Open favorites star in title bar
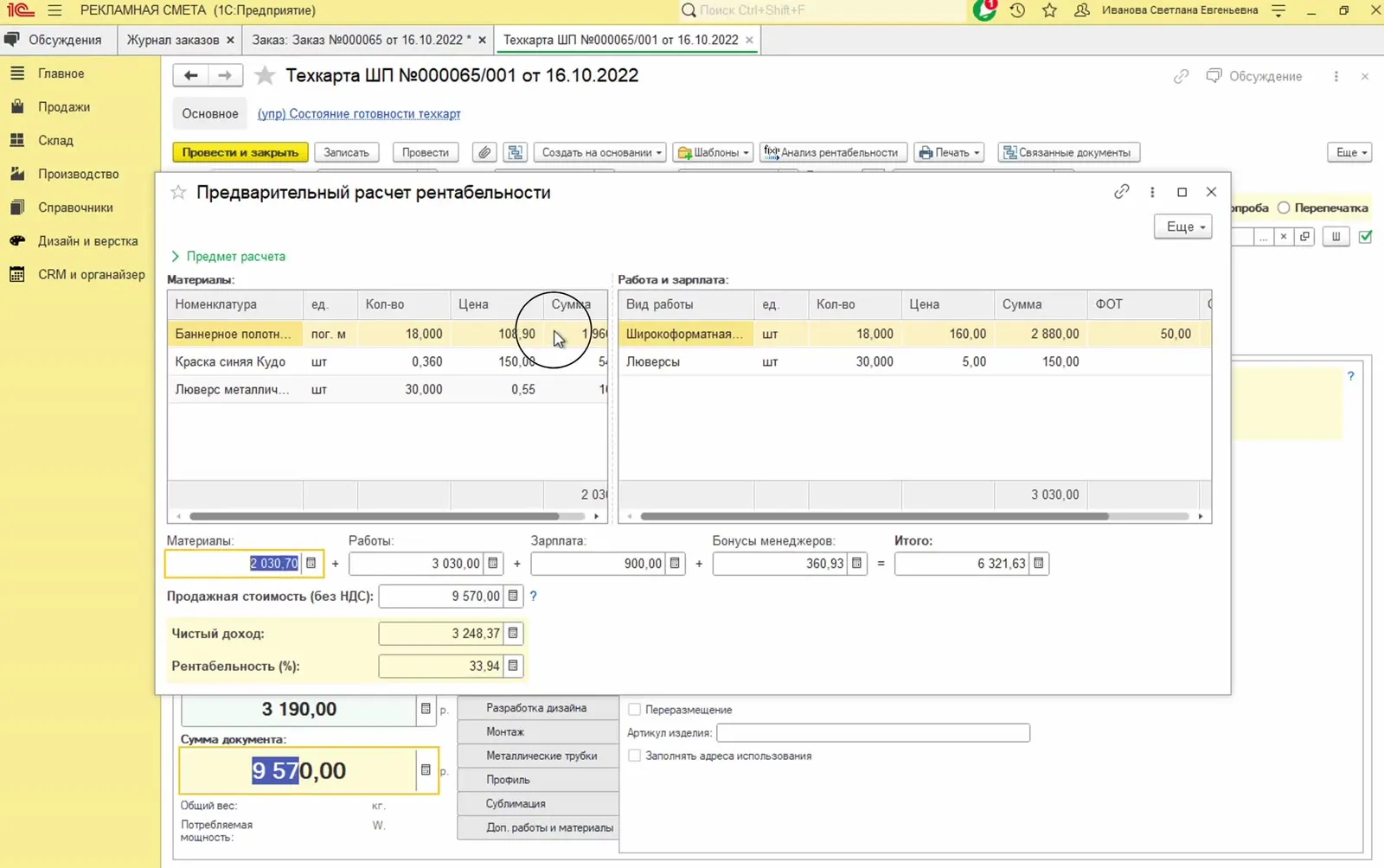 click(1049, 10)
